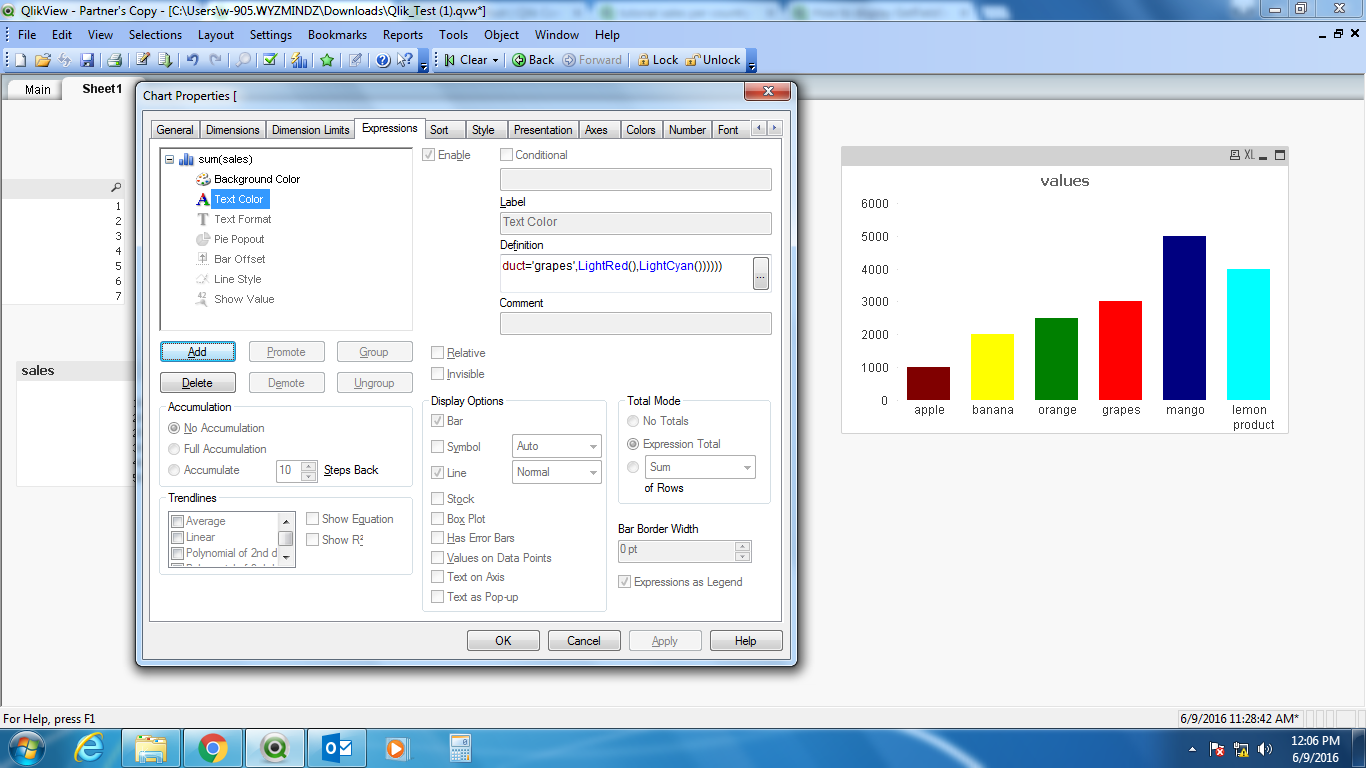
Task: Click the Print toolbar icon
Action: pyautogui.click(x=114, y=60)
